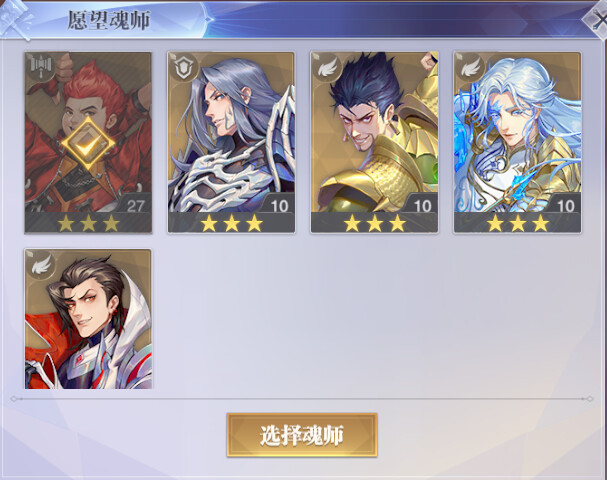Screen dimensions: 607x480
Task: Click level 27 badge on red-haired card
Action: click(135, 206)
